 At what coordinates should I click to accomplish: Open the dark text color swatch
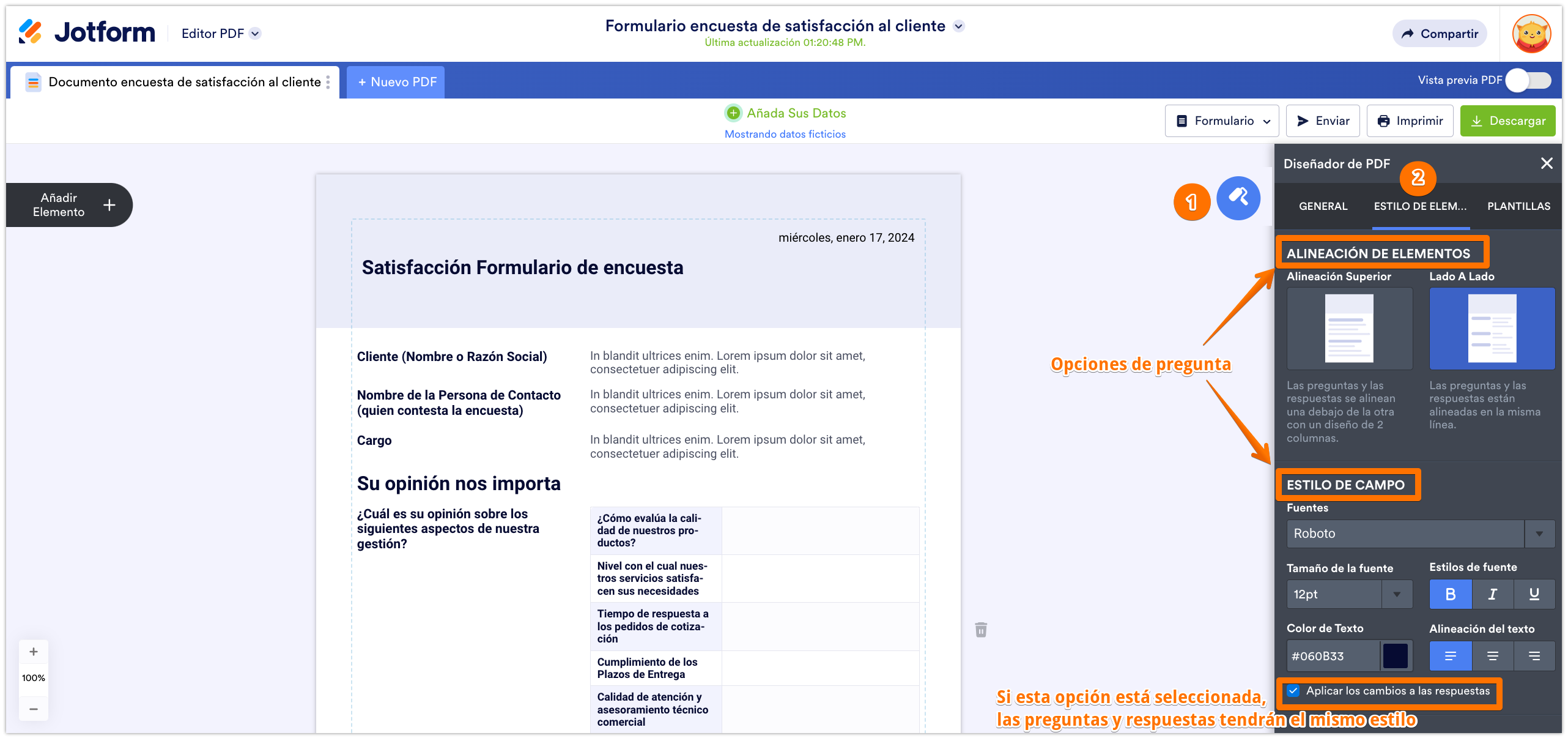pyautogui.click(x=1395, y=656)
